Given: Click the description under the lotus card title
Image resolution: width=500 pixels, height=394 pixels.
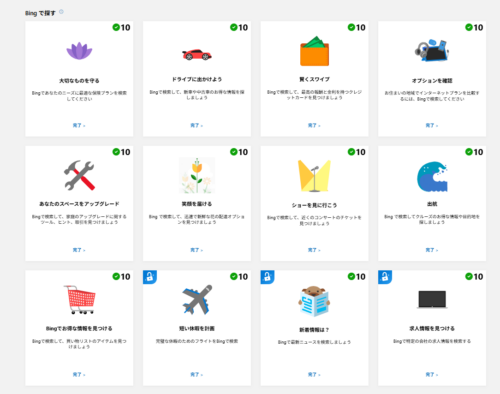Looking at the screenshot, I should pos(79,96).
